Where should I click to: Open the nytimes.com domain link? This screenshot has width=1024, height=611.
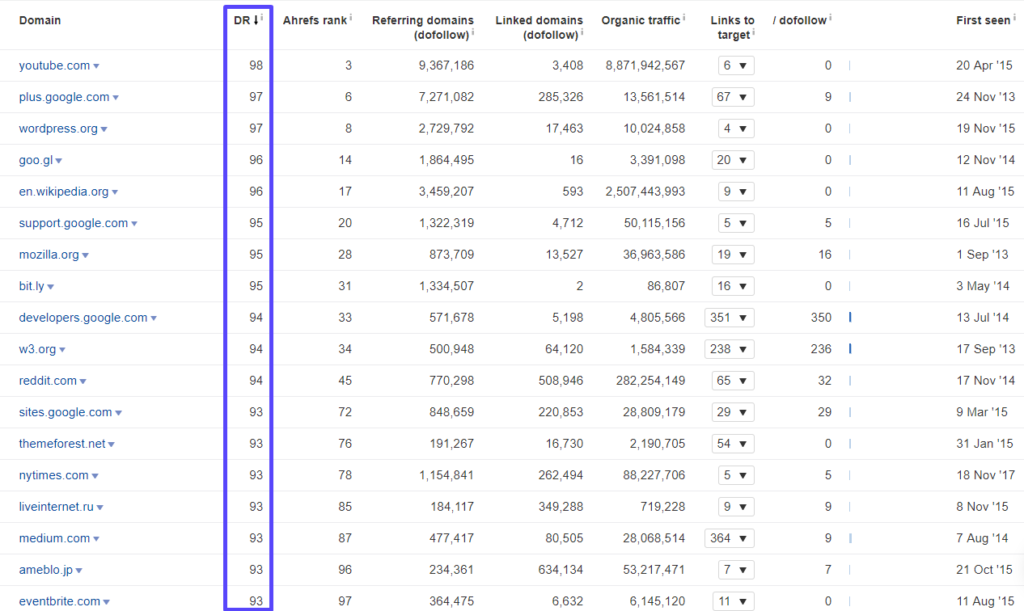(53, 476)
